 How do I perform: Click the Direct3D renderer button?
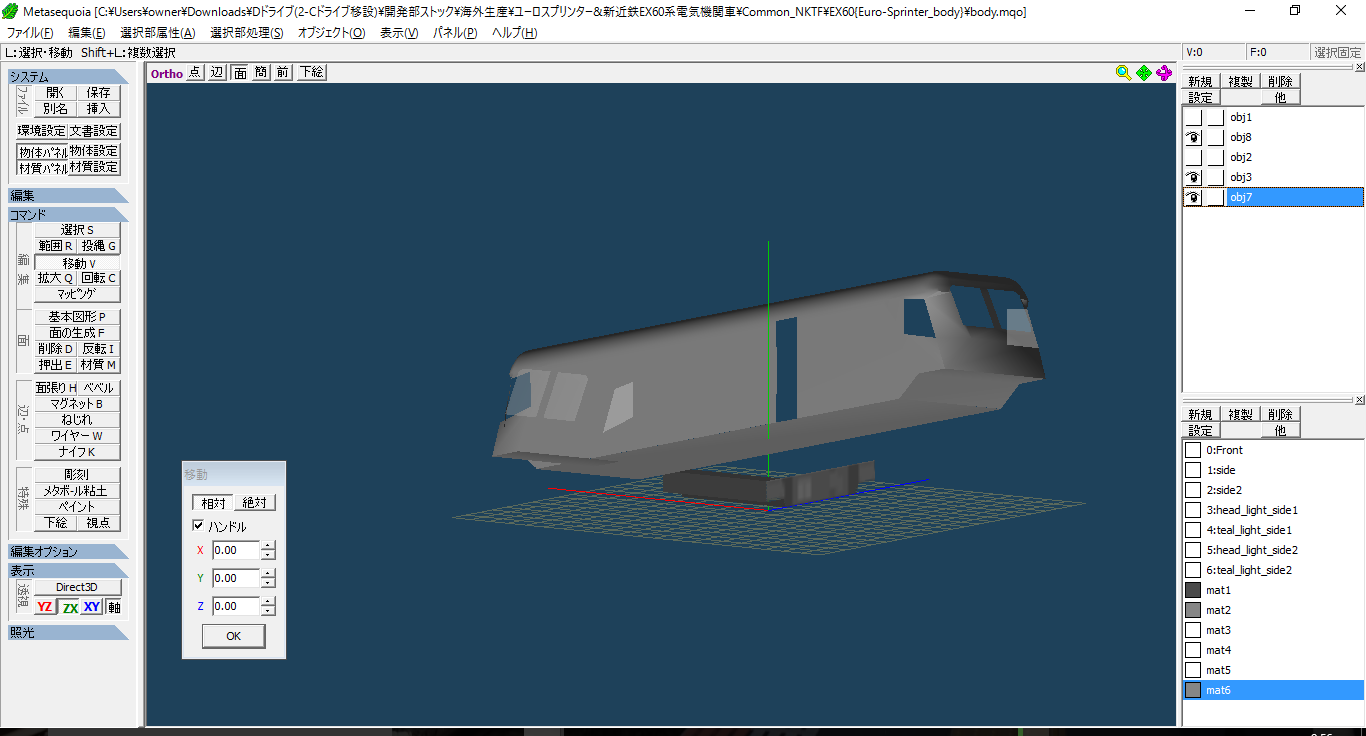pos(77,587)
